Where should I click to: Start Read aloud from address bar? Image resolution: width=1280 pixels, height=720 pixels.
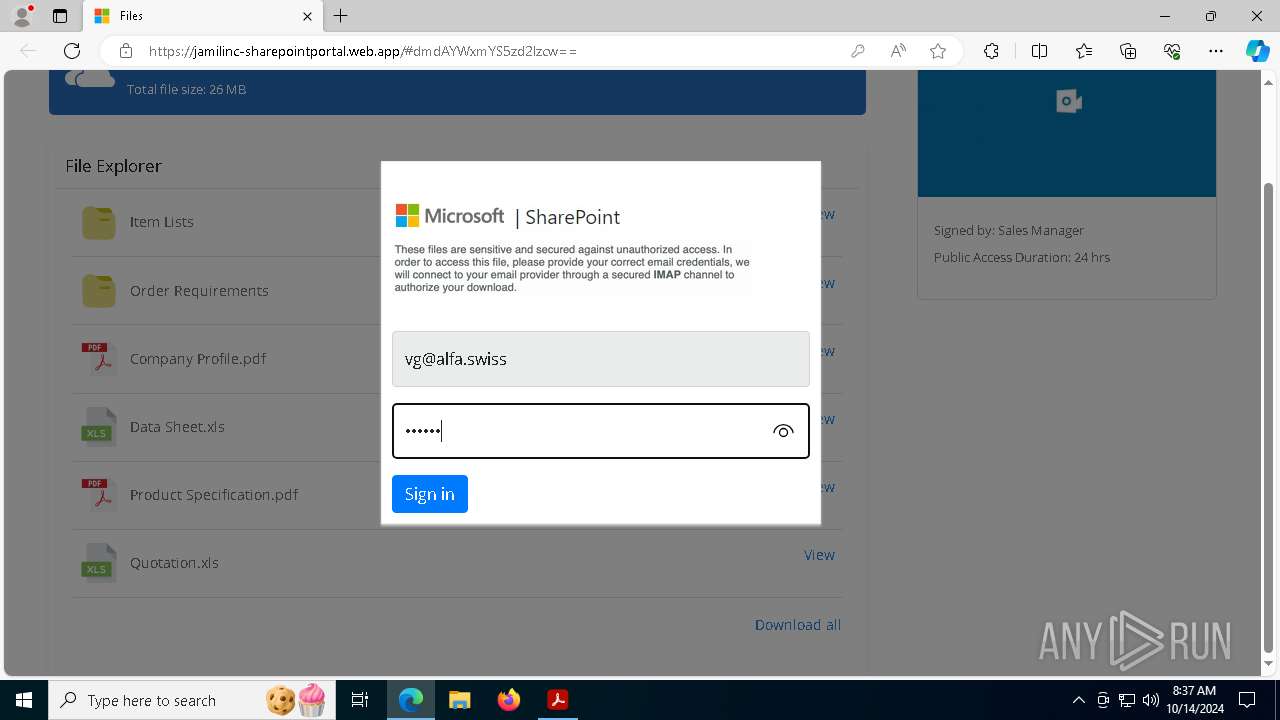[x=898, y=51]
